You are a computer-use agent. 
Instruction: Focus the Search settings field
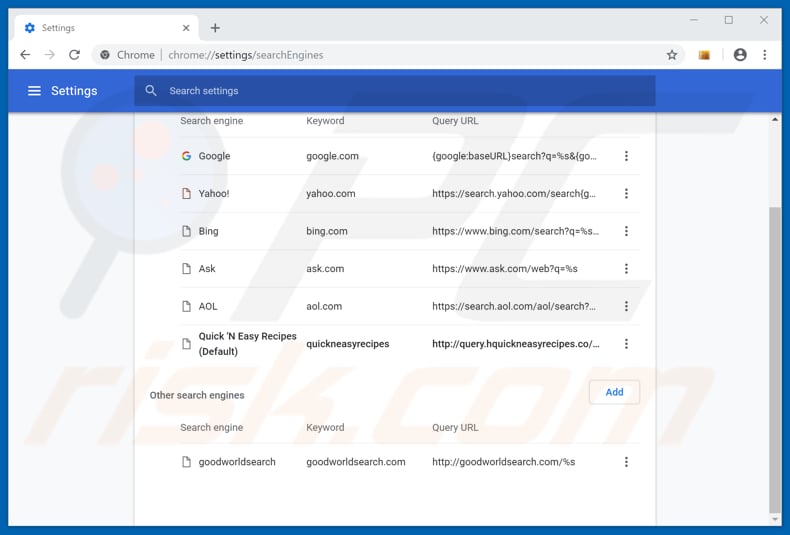coord(394,91)
